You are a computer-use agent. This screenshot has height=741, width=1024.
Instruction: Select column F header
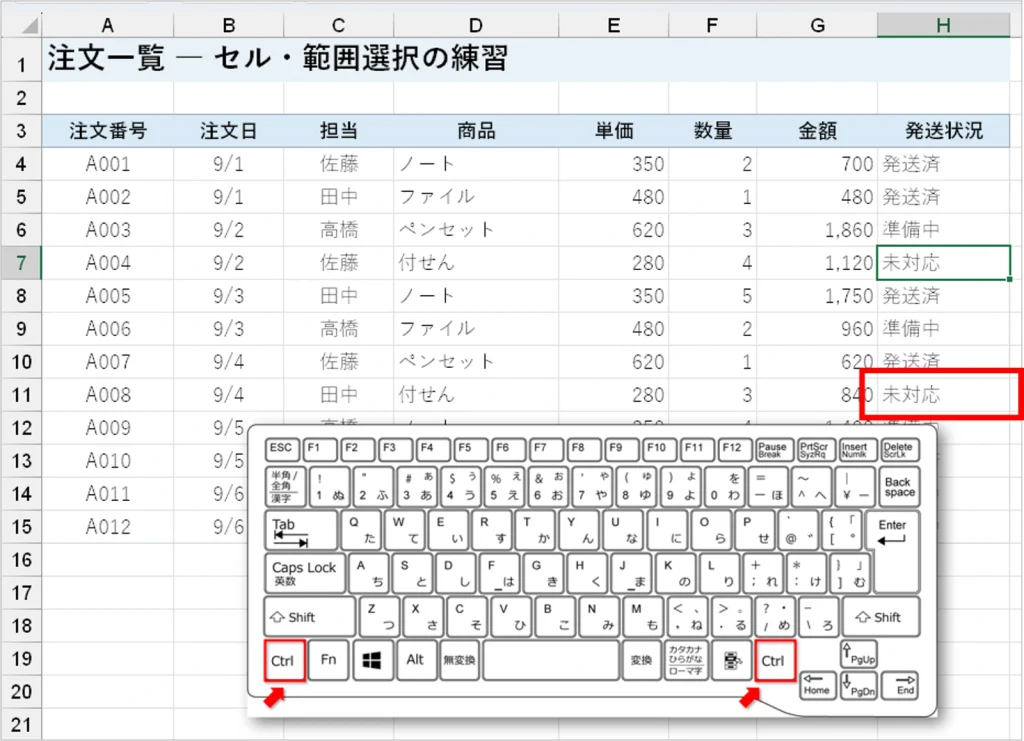click(x=712, y=25)
